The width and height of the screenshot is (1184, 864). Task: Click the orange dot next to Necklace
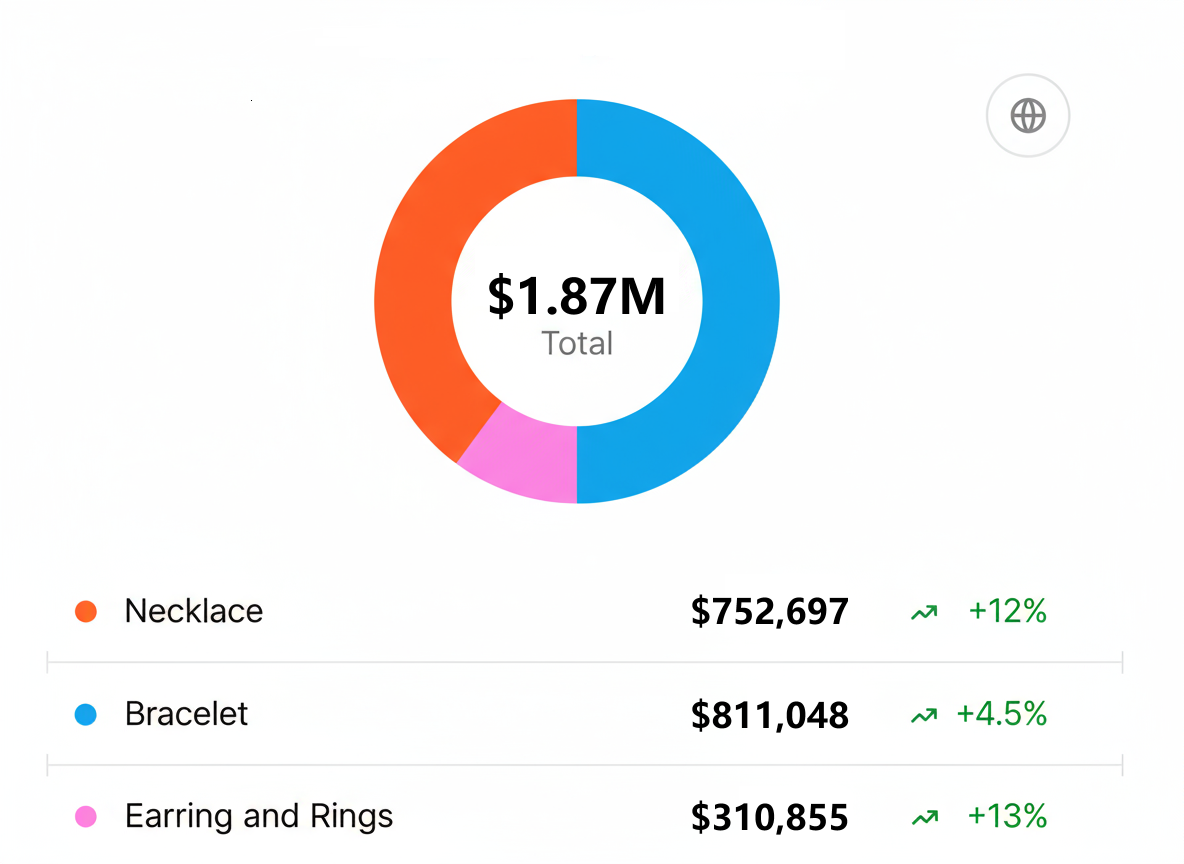86,611
